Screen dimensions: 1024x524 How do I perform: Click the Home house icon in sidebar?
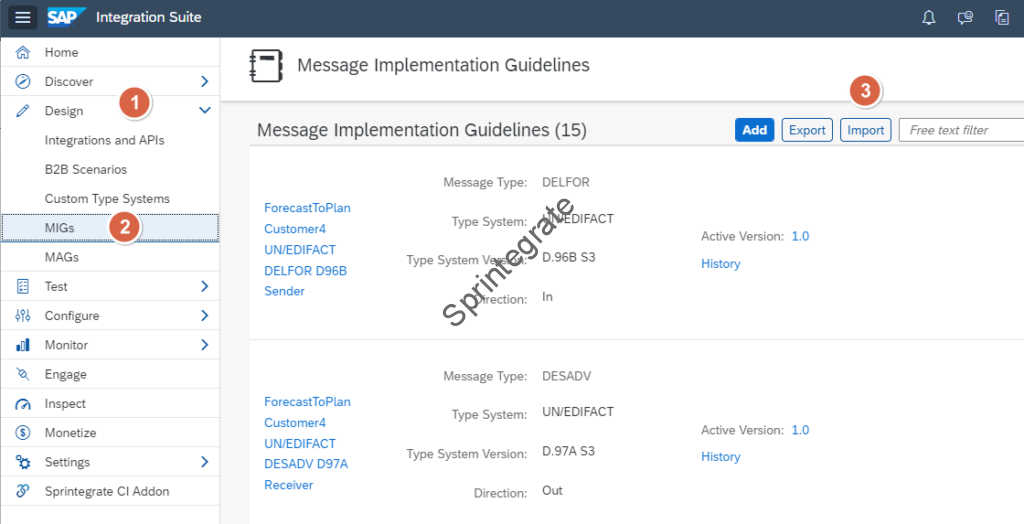(x=23, y=52)
